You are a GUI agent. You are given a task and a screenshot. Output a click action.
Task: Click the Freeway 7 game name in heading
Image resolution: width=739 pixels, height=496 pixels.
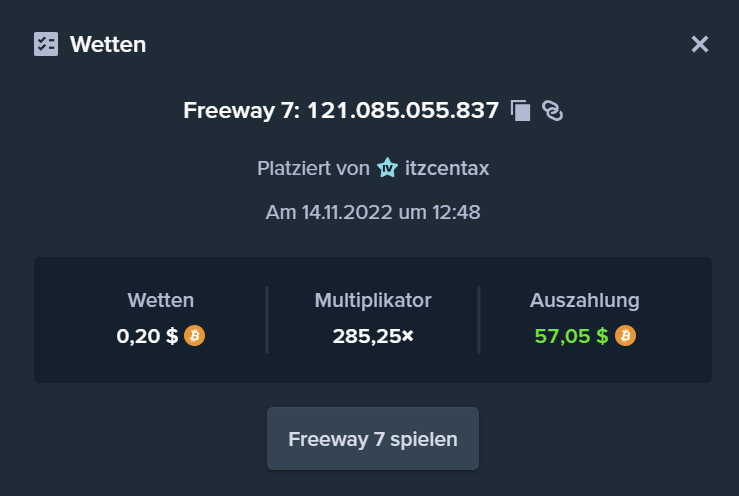click(241, 111)
